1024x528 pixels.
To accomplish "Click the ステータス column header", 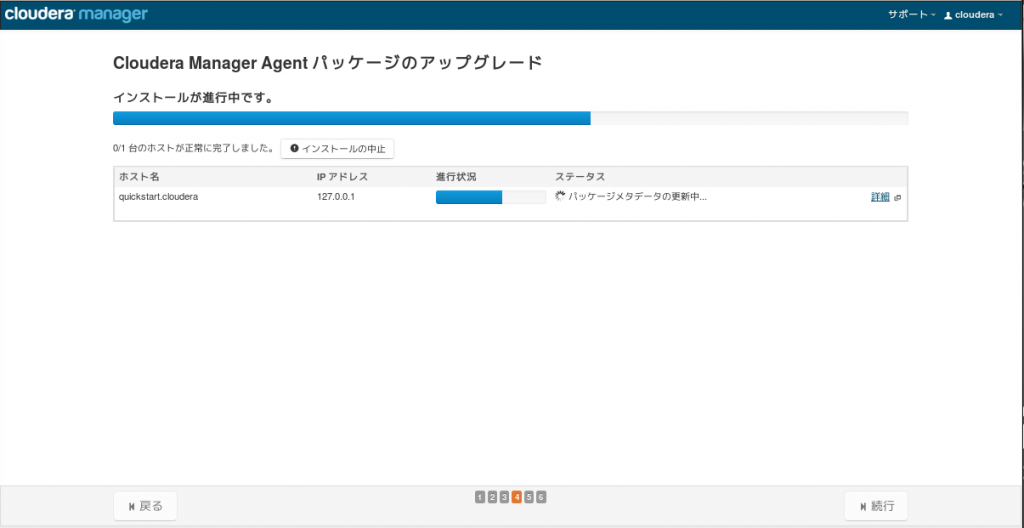I will pos(580,177).
